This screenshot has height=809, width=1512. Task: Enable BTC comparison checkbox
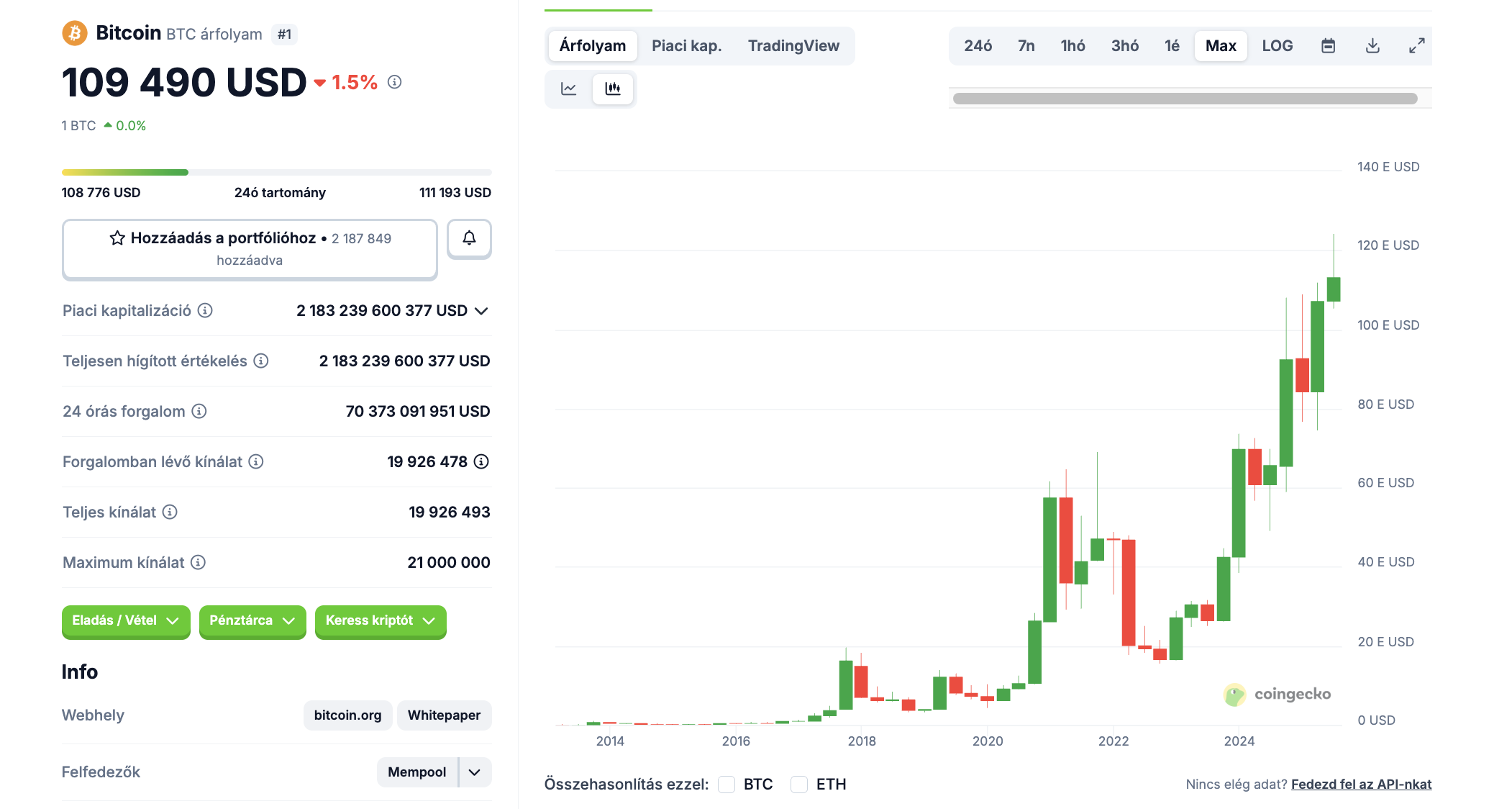coord(727,784)
